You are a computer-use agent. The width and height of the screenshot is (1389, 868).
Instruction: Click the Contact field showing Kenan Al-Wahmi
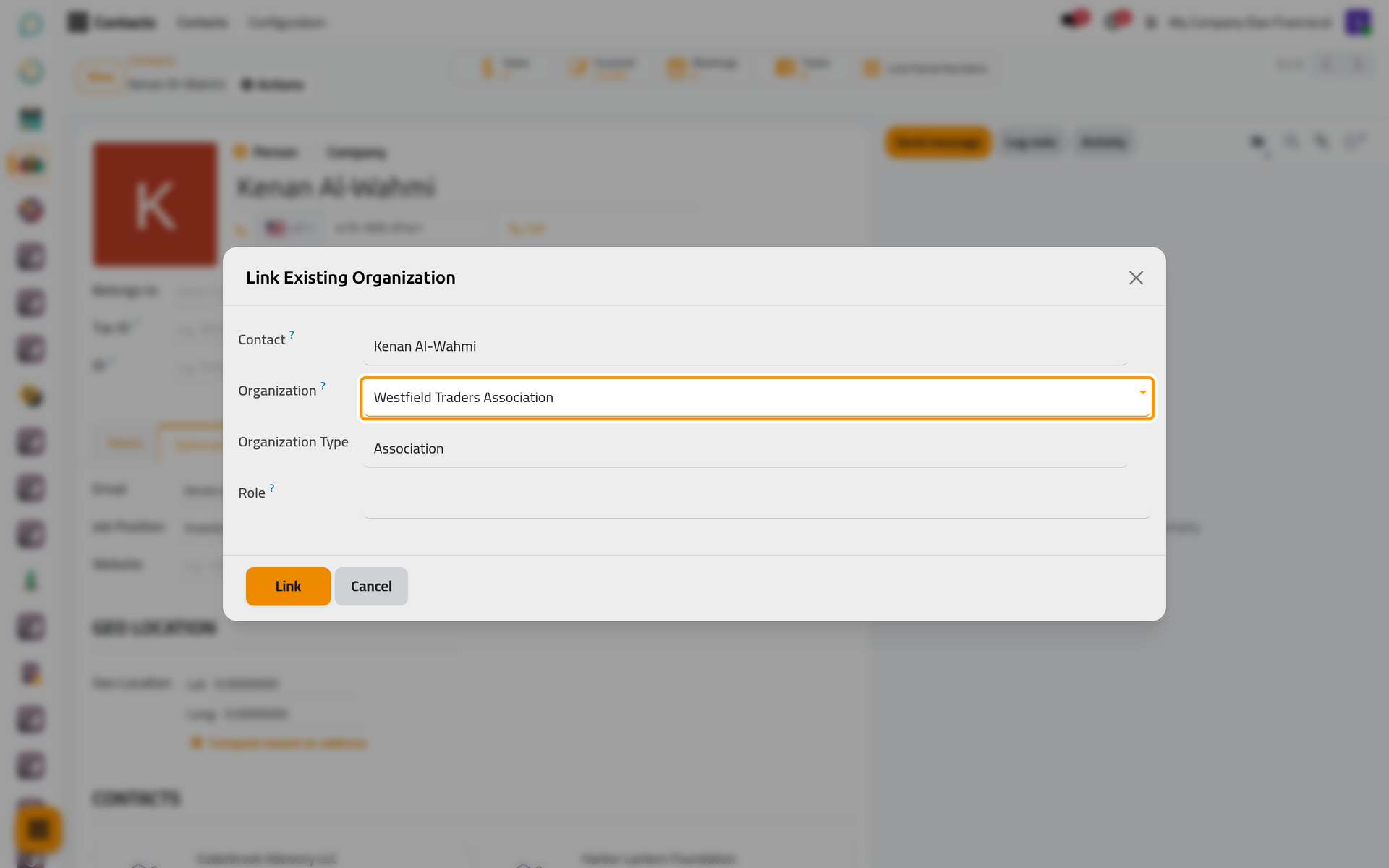tap(745, 346)
